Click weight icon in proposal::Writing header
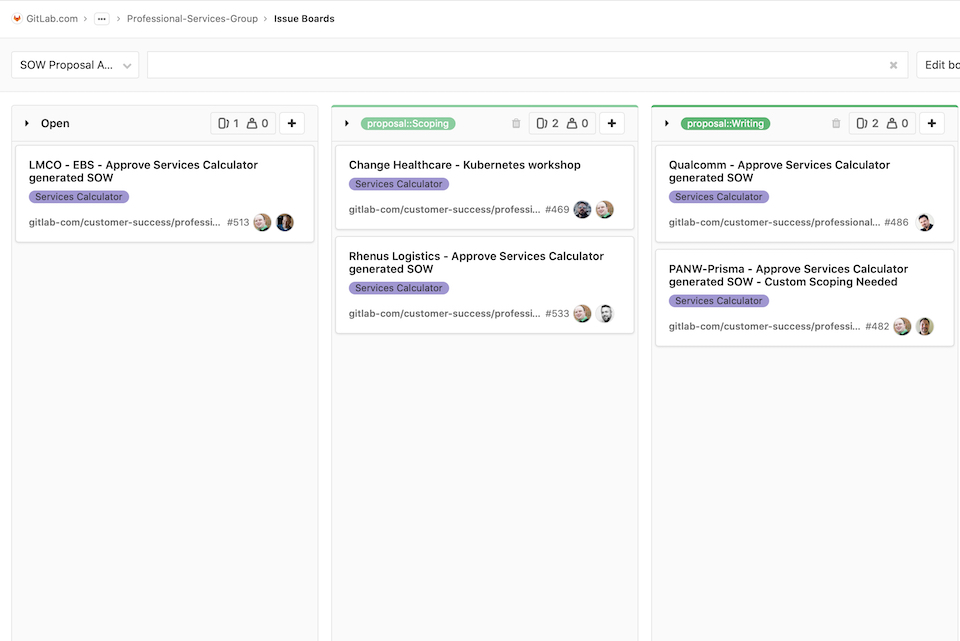The image size is (960, 641). click(x=892, y=123)
